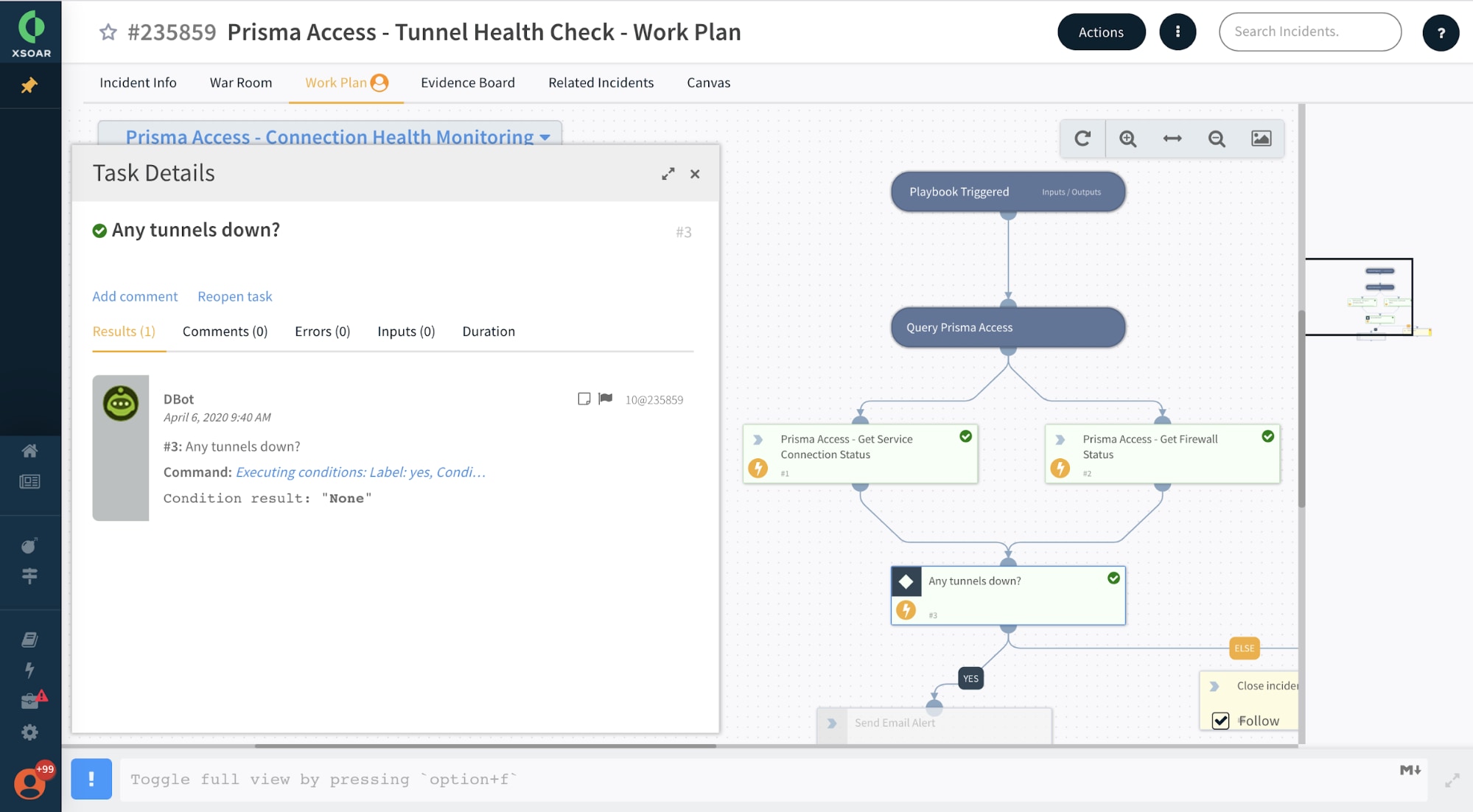Click the export as image icon

point(1262,139)
